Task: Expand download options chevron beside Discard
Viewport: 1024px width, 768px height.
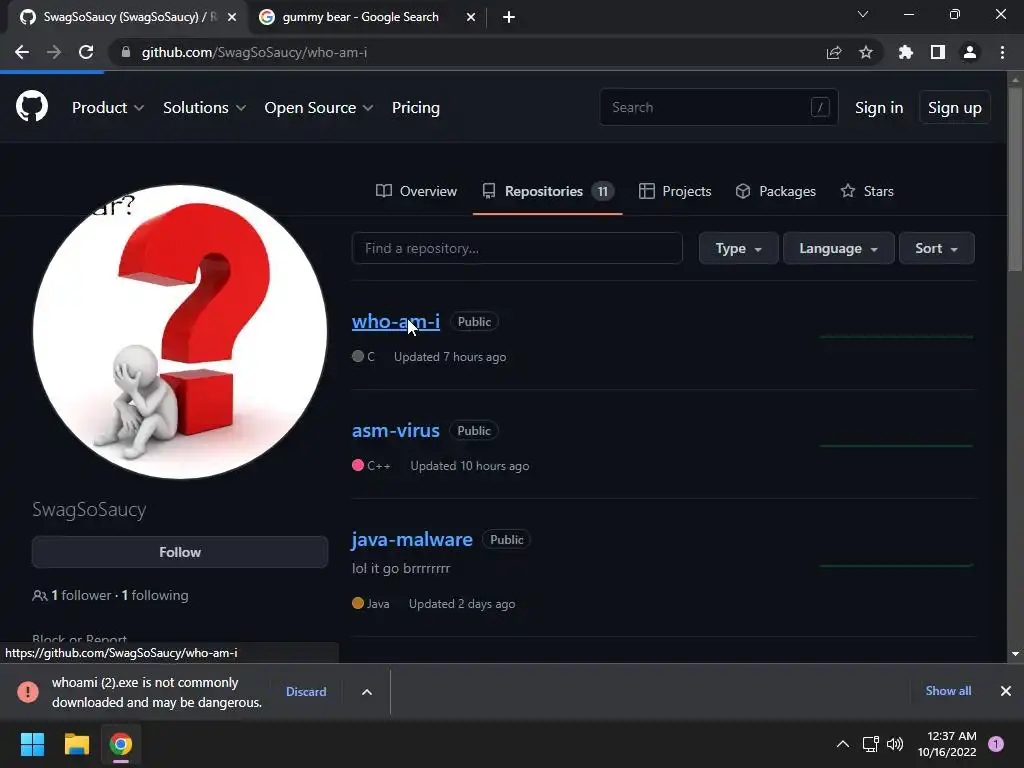Action: (x=367, y=692)
